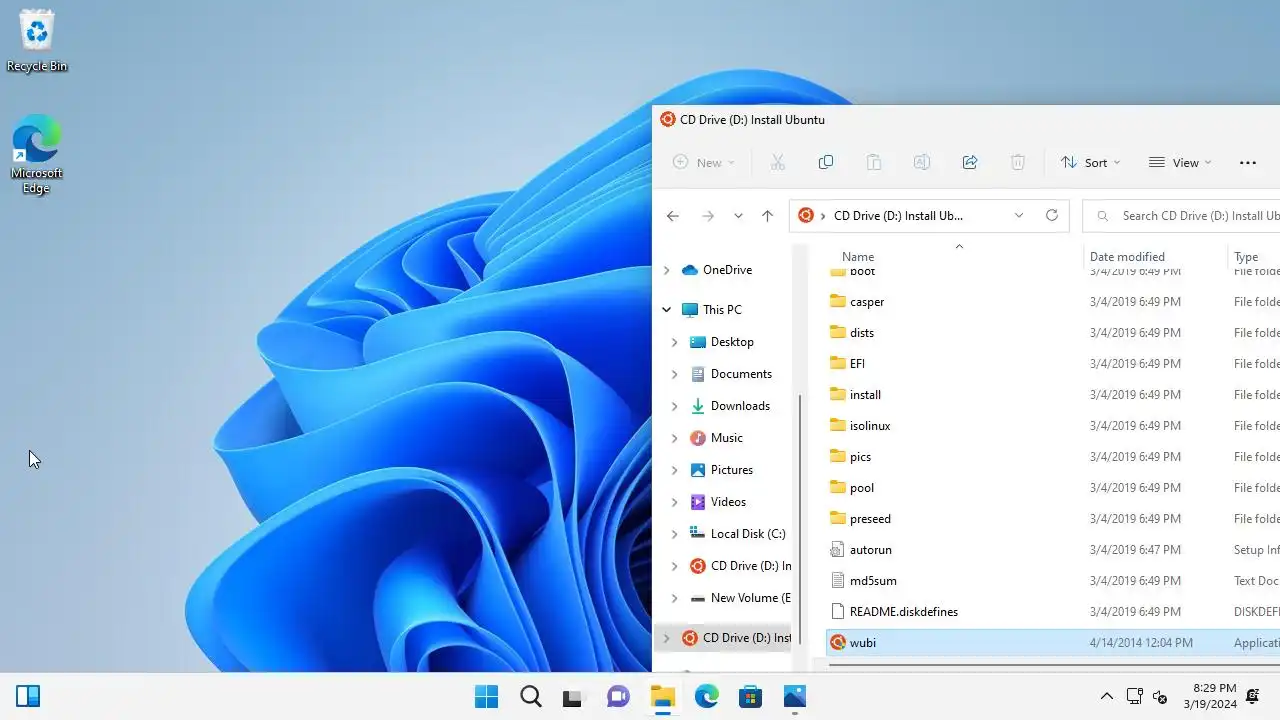Image resolution: width=1280 pixels, height=720 pixels.
Task: Go back with the left arrow
Action: [673, 216]
